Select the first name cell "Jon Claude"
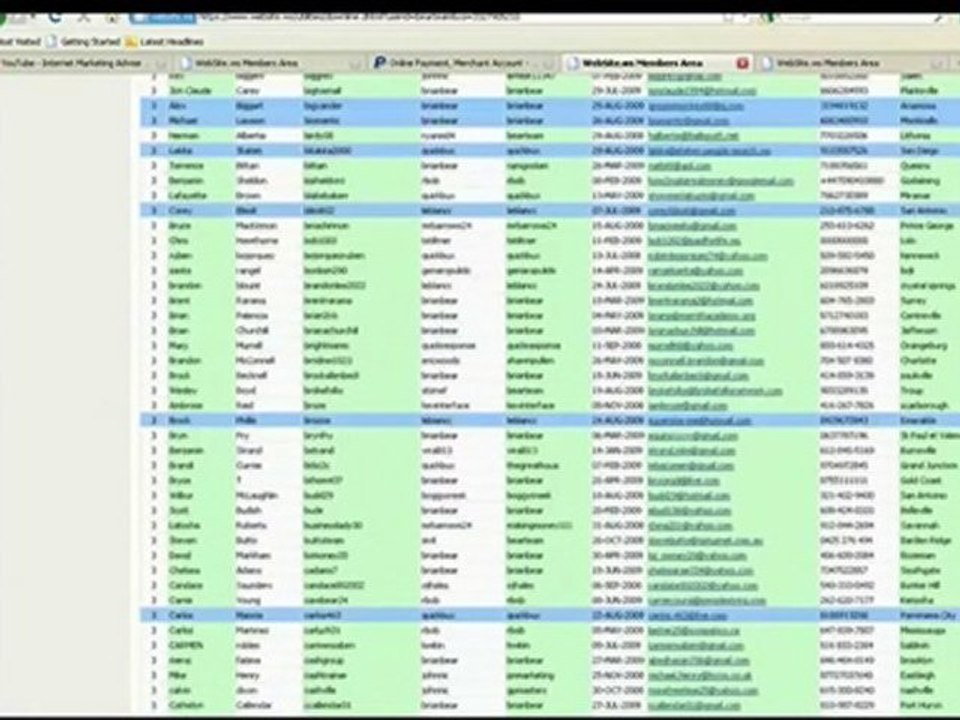The height and width of the screenshot is (720, 960). 190,91
